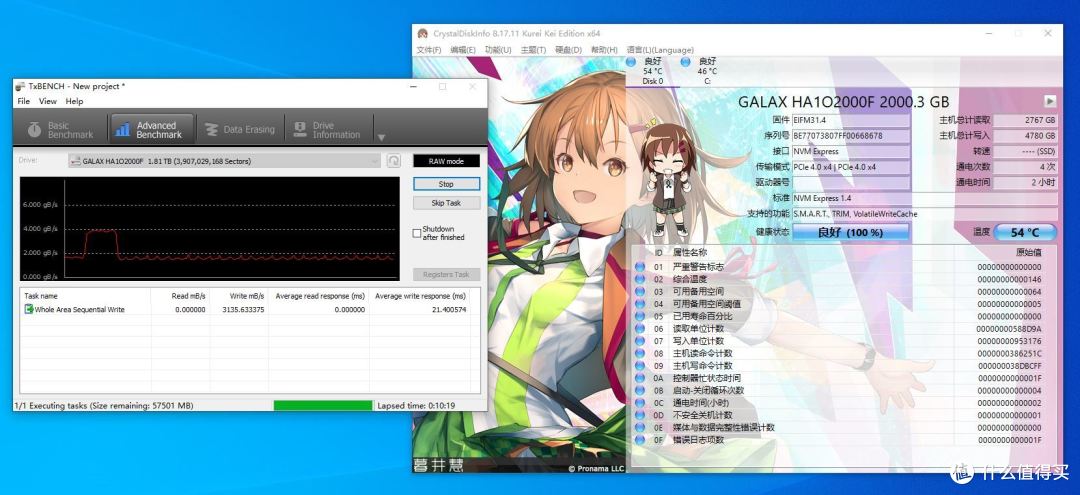This screenshot has width=1080, height=495.
Task: Stop the running benchmark task
Action: 446,184
